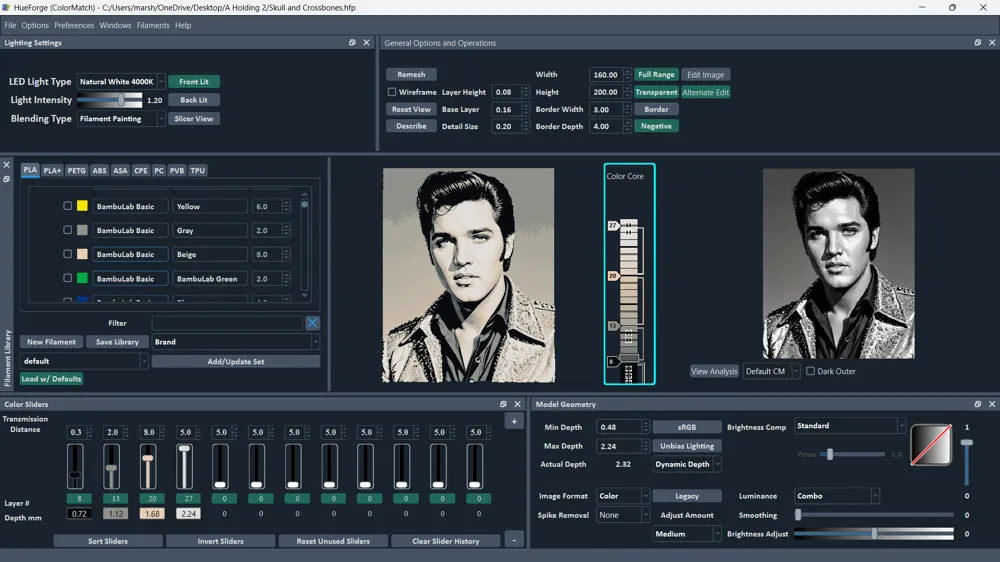Open the Filaments menu
1000x562 pixels.
(153, 26)
